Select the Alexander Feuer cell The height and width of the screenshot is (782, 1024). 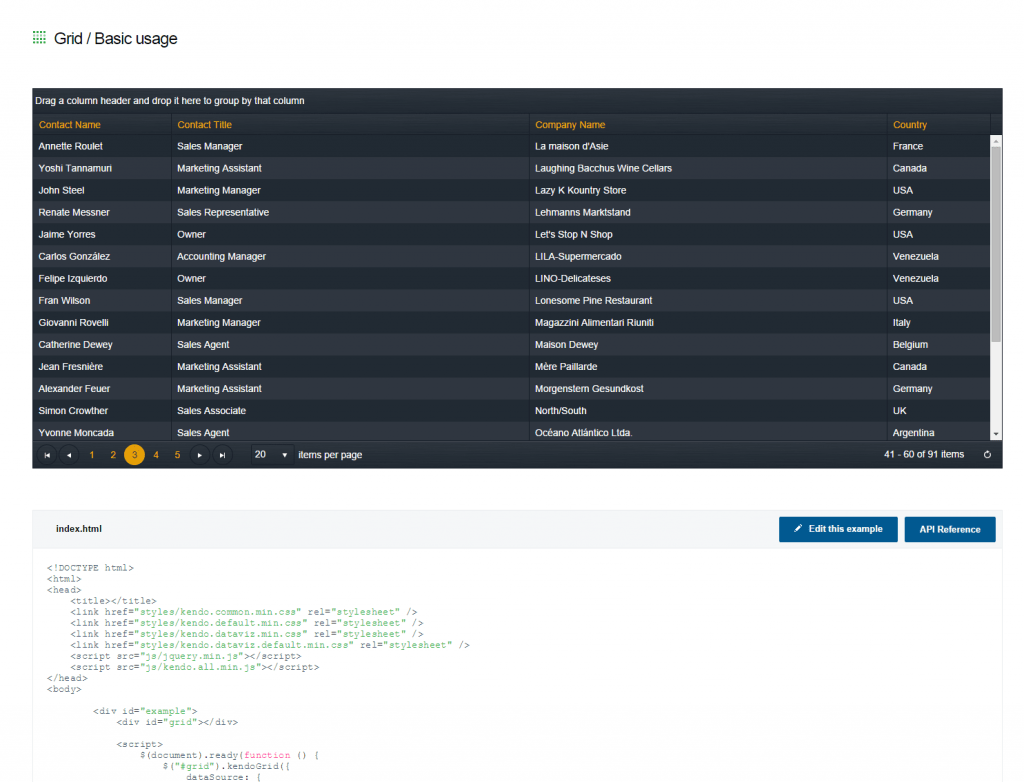[102, 389]
